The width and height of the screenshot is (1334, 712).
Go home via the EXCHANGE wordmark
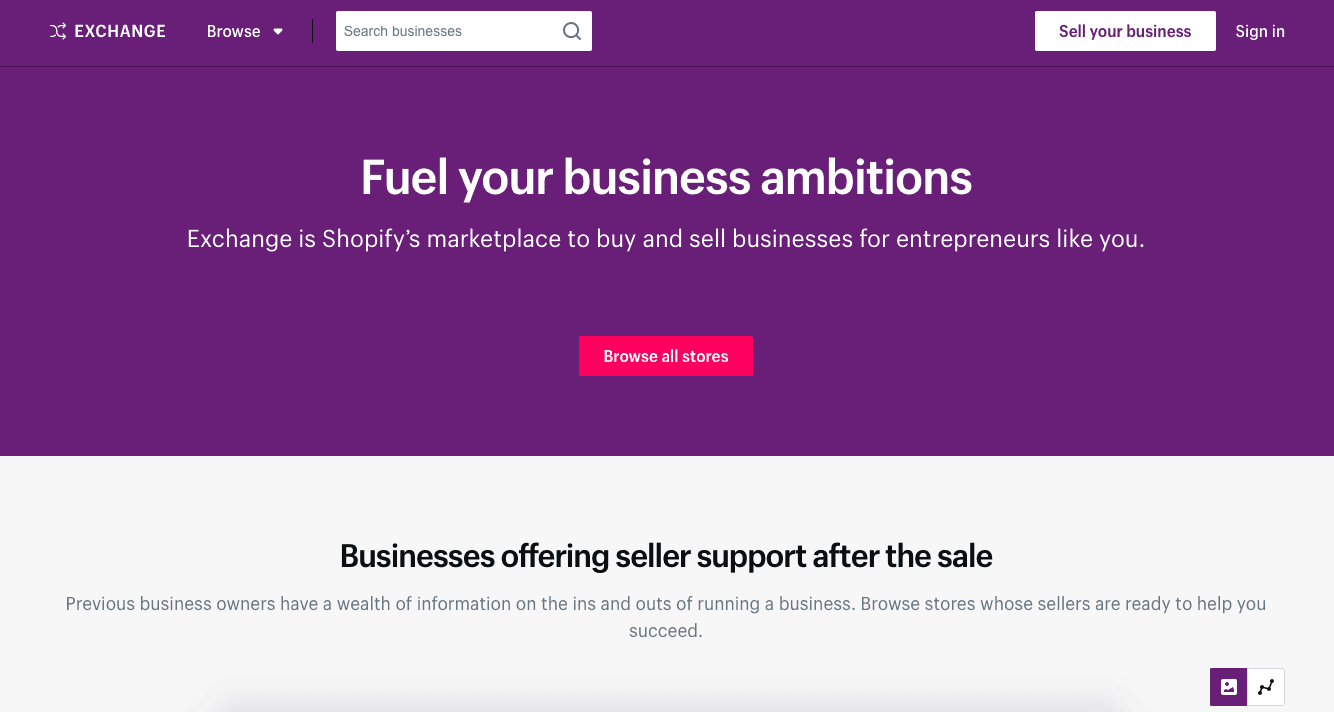coord(120,32)
